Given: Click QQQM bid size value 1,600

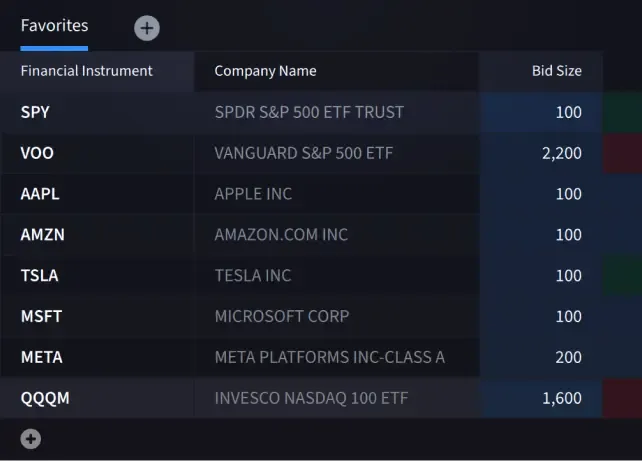Looking at the screenshot, I should 561,398.
